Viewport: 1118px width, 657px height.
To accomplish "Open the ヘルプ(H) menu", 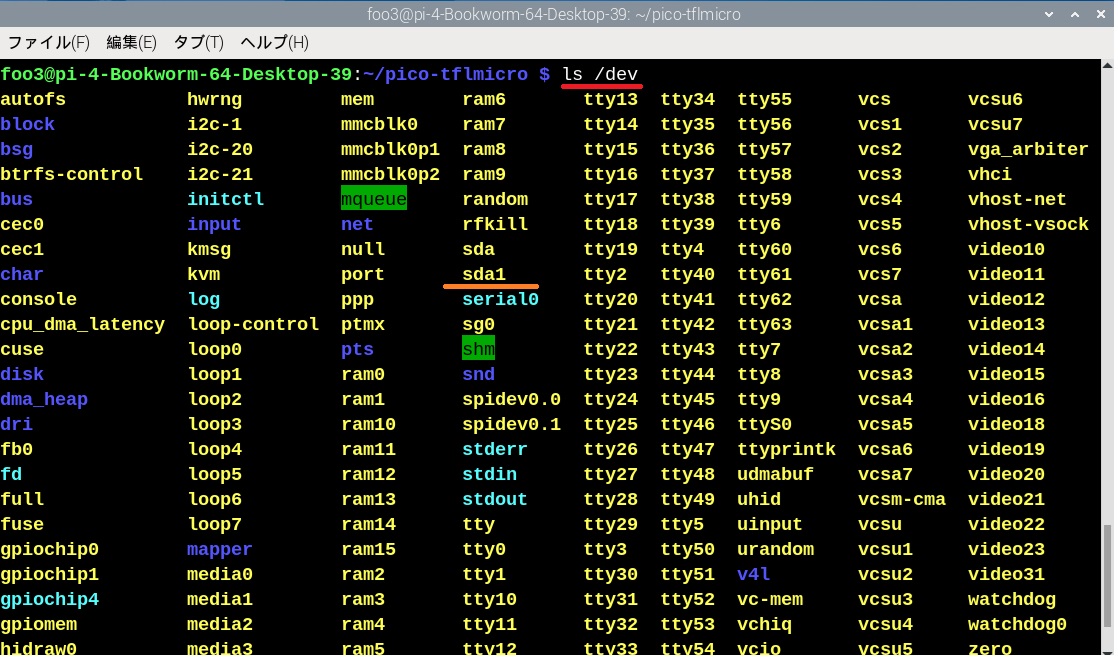I will [274, 42].
